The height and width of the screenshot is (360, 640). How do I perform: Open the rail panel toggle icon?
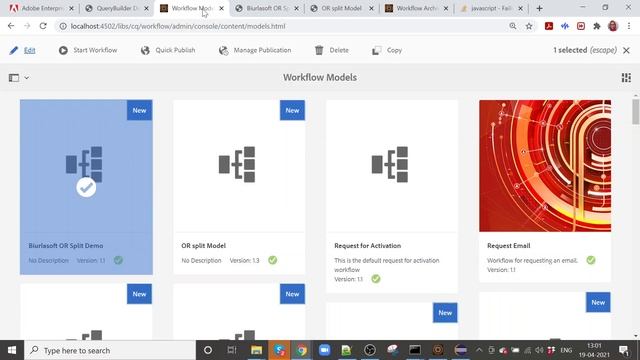click(x=14, y=78)
